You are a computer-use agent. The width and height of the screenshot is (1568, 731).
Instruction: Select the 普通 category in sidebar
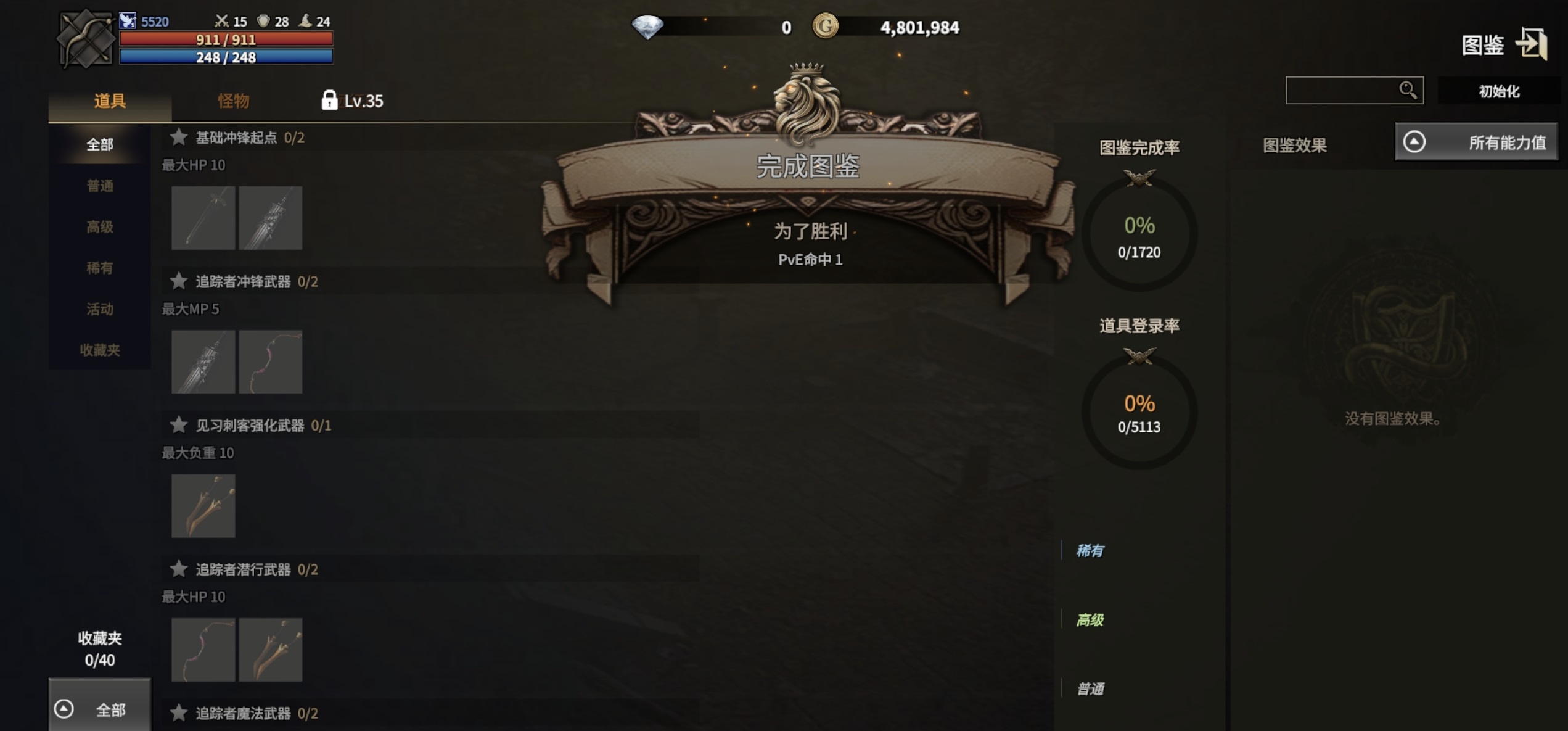pyautogui.click(x=100, y=186)
